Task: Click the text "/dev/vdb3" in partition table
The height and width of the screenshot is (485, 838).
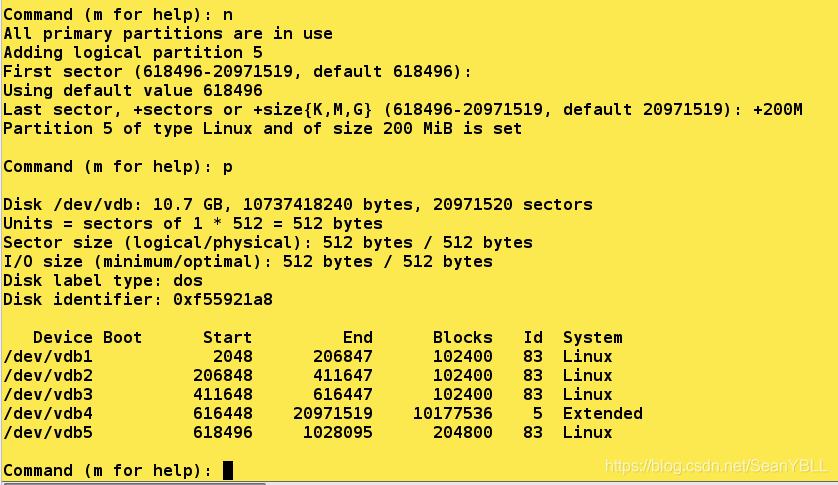Action: (48, 395)
